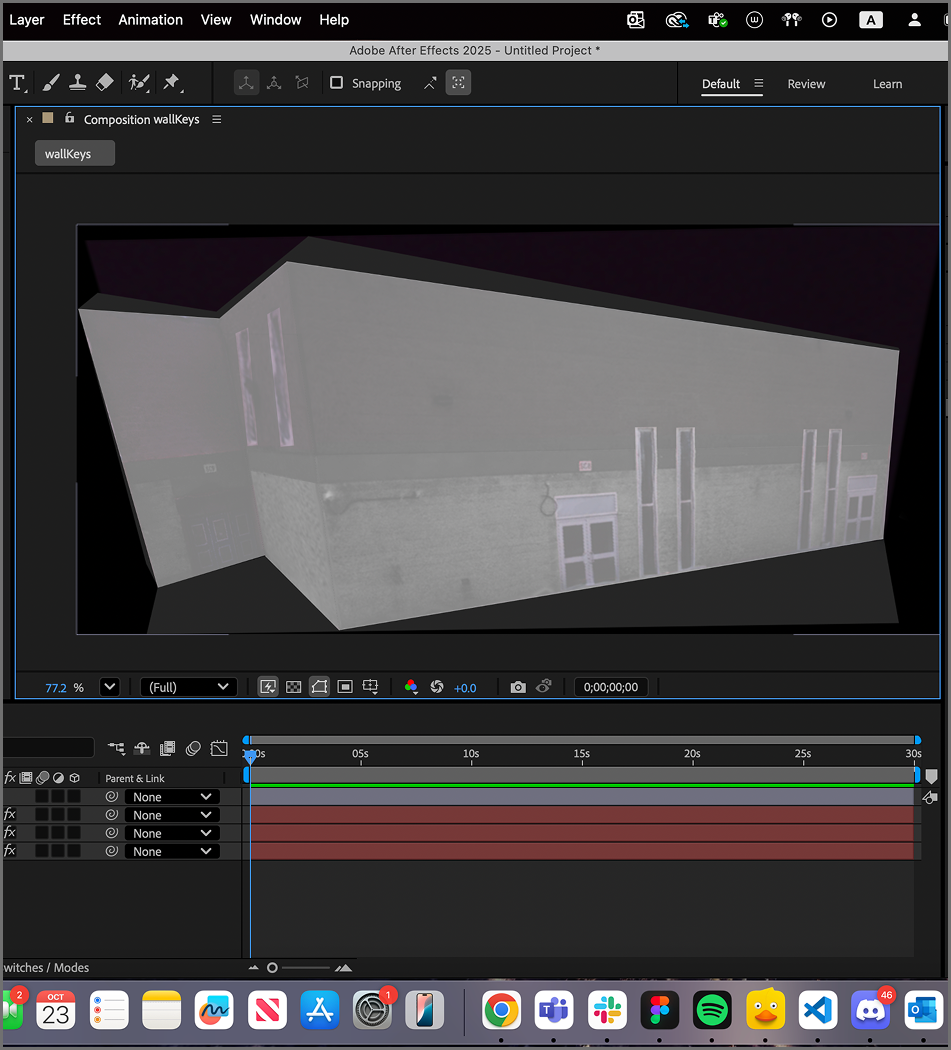The width and height of the screenshot is (951, 1050).
Task: Switch to the Review workspace tab
Action: [806, 84]
